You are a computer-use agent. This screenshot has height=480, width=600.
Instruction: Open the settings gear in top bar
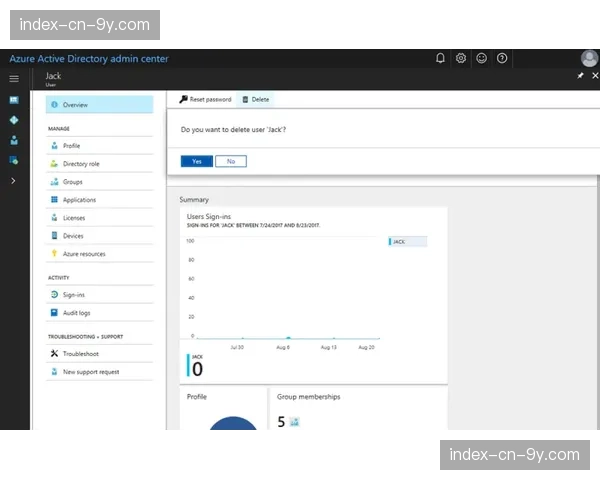(x=461, y=58)
